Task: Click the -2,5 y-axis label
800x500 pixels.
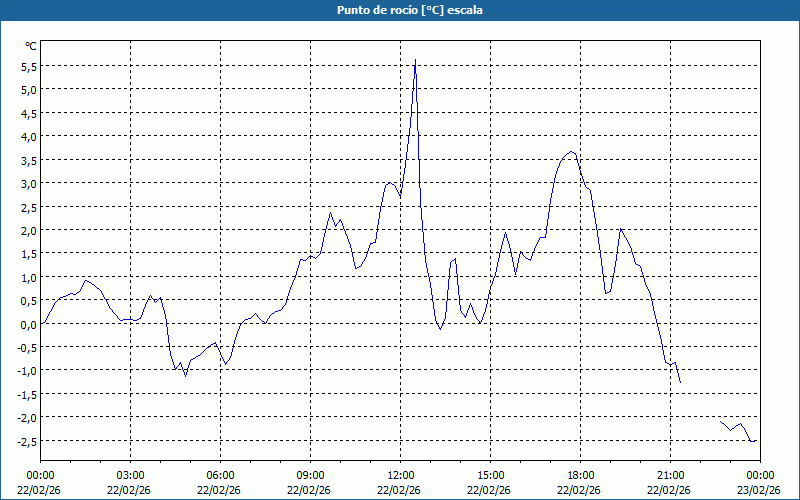Action: [x=27, y=441]
